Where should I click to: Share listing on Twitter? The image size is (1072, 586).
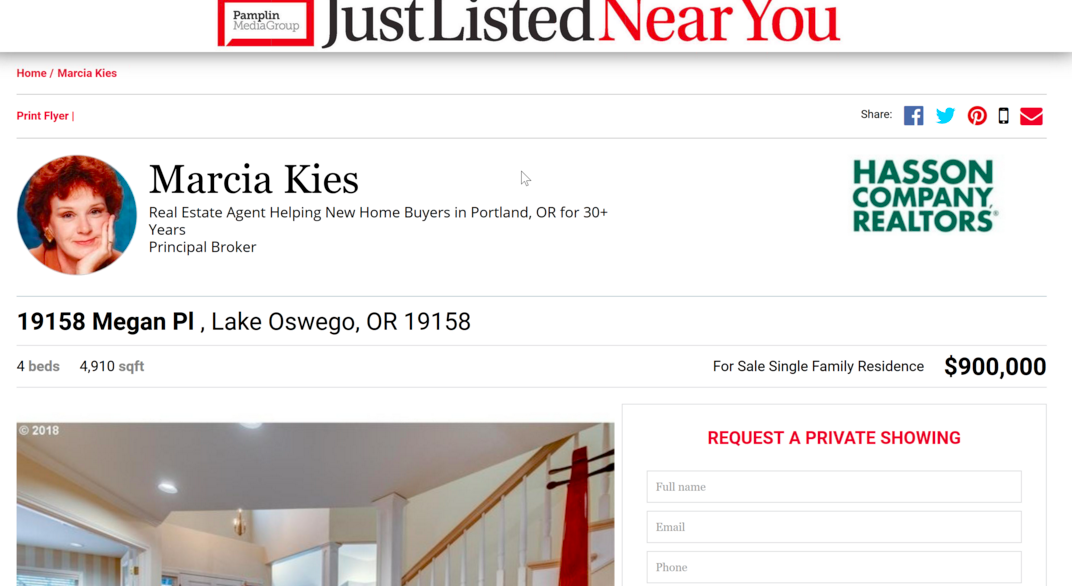click(x=946, y=116)
